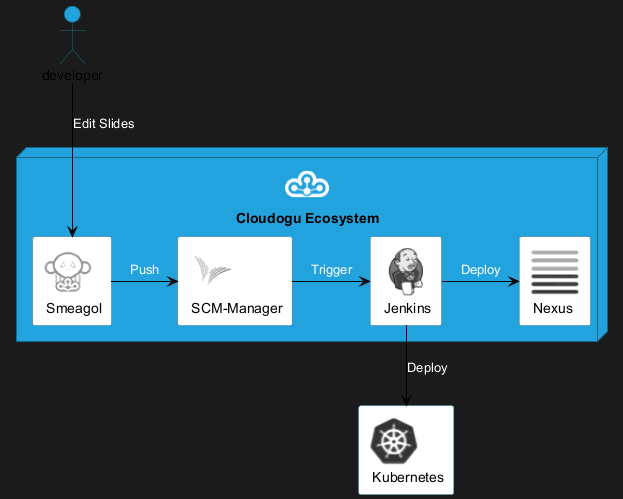Screen dimensions: 623x499
Task: Select the Nexus striped bars icon
Action: pos(554,269)
